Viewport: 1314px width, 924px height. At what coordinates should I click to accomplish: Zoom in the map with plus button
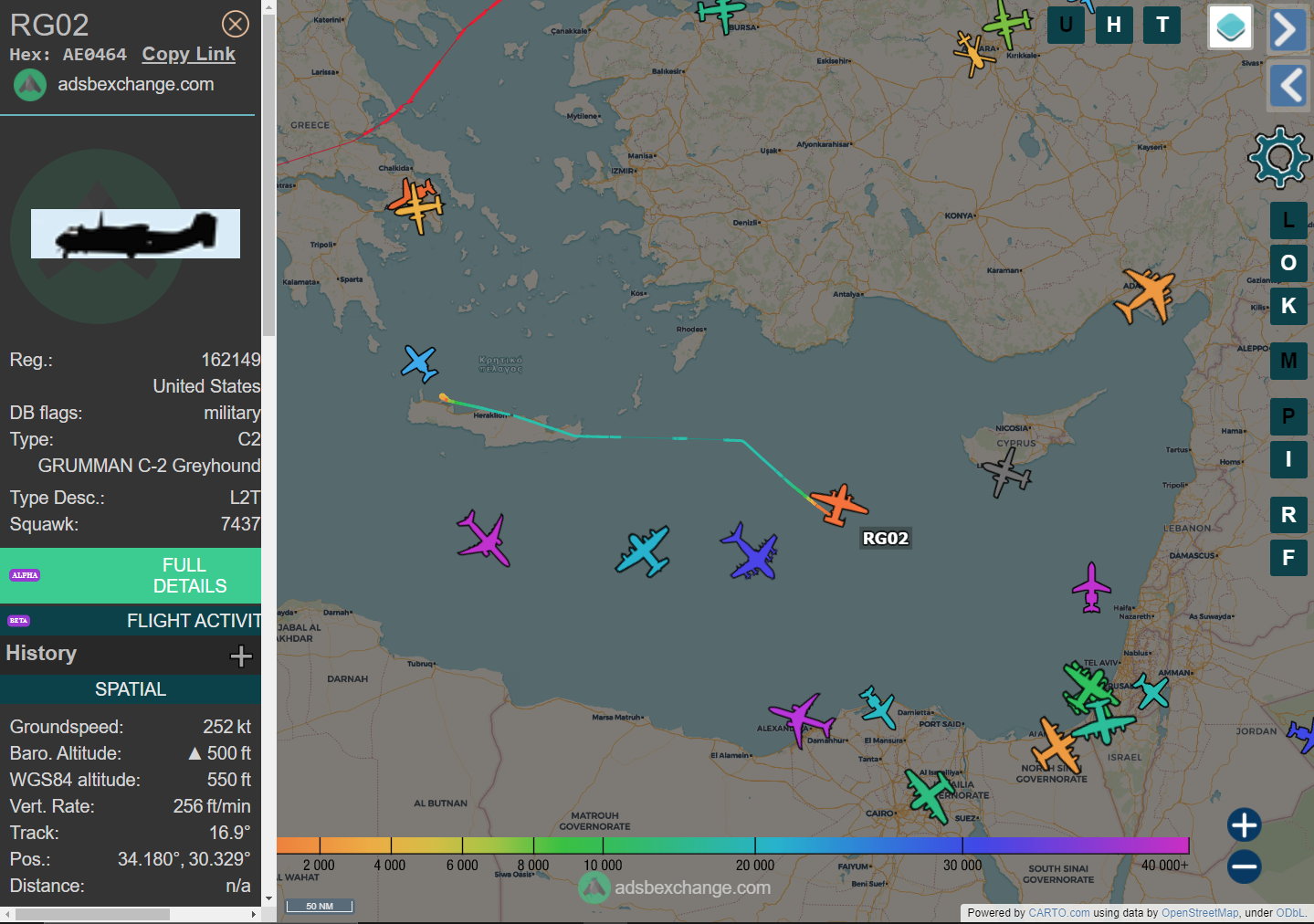coord(1244,825)
